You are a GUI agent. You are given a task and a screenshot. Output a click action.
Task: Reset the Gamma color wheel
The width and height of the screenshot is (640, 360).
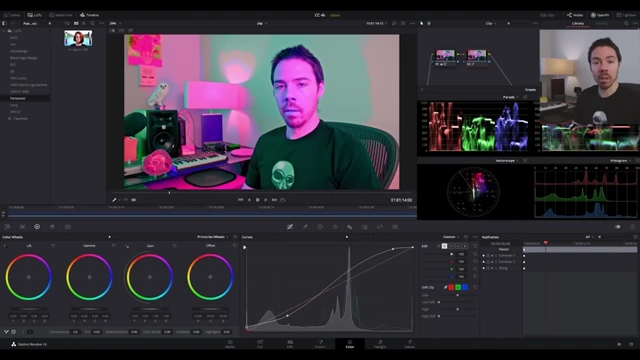pyautogui.click(x=114, y=246)
